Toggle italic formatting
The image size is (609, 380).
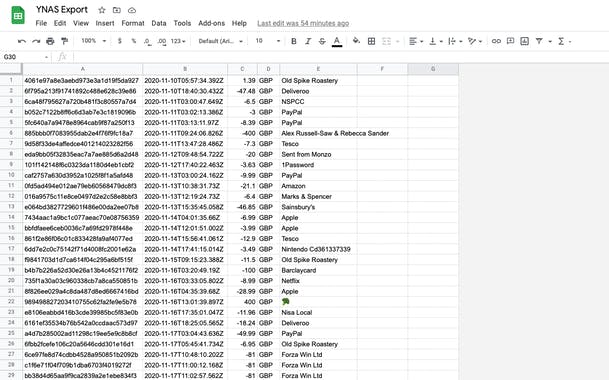click(308, 41)
